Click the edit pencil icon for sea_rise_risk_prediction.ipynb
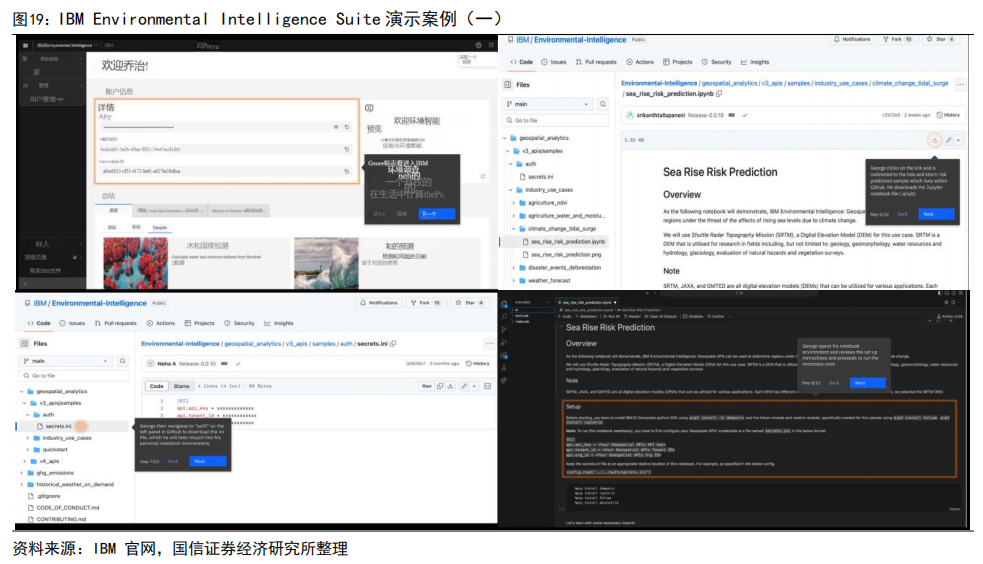This screenshot has height=564, width=983. click(x=949, y=140)
